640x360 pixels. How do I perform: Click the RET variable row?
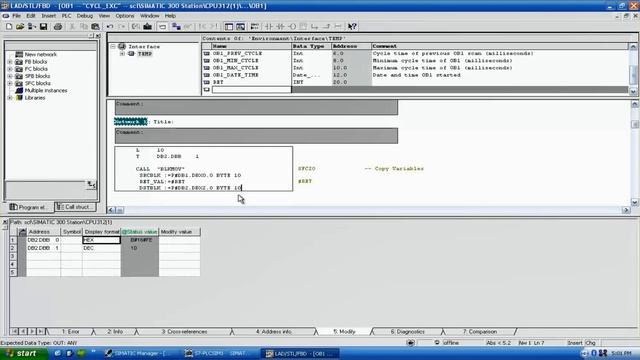416,82
